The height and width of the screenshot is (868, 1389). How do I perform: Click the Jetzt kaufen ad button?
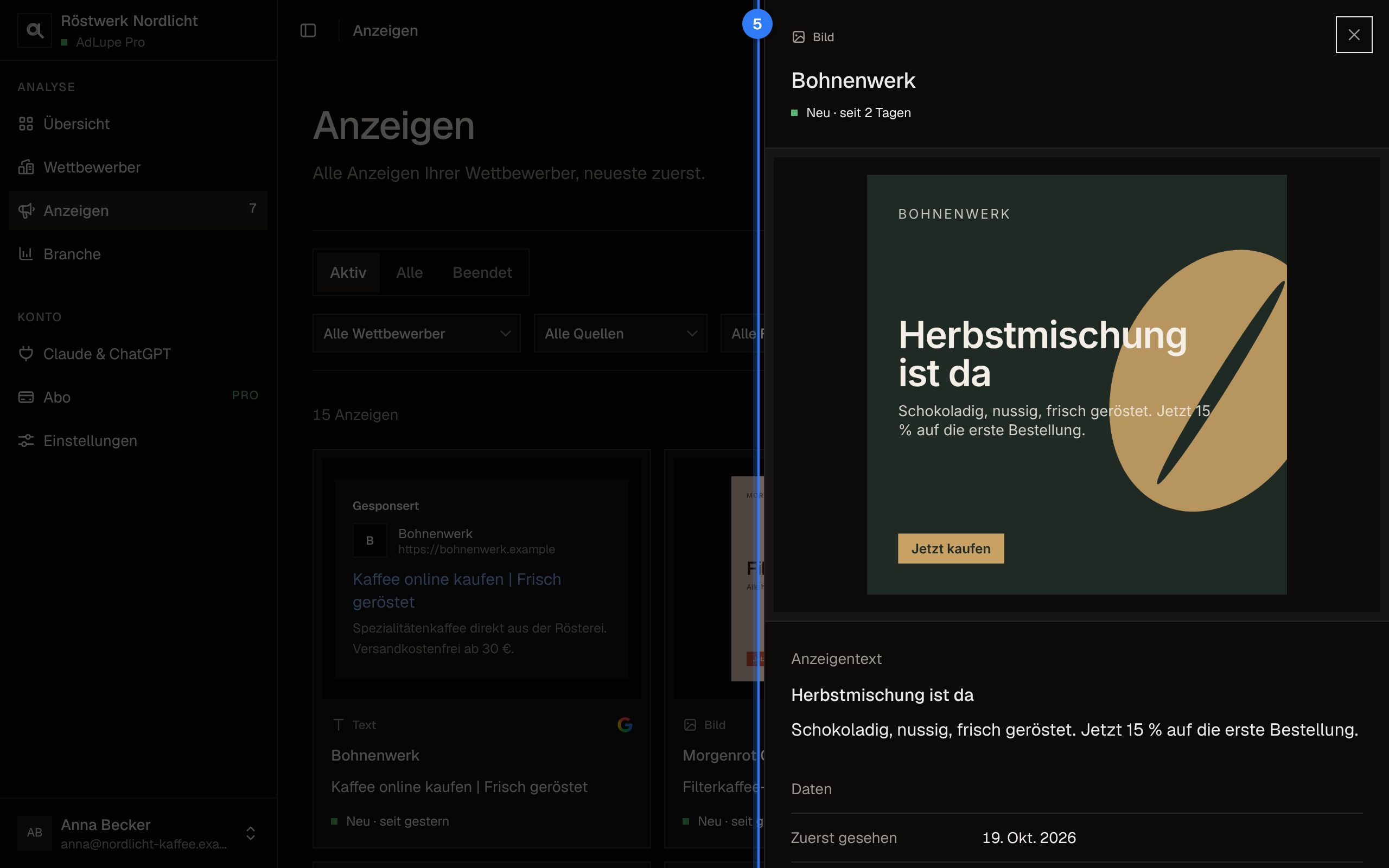click(951, 549)
